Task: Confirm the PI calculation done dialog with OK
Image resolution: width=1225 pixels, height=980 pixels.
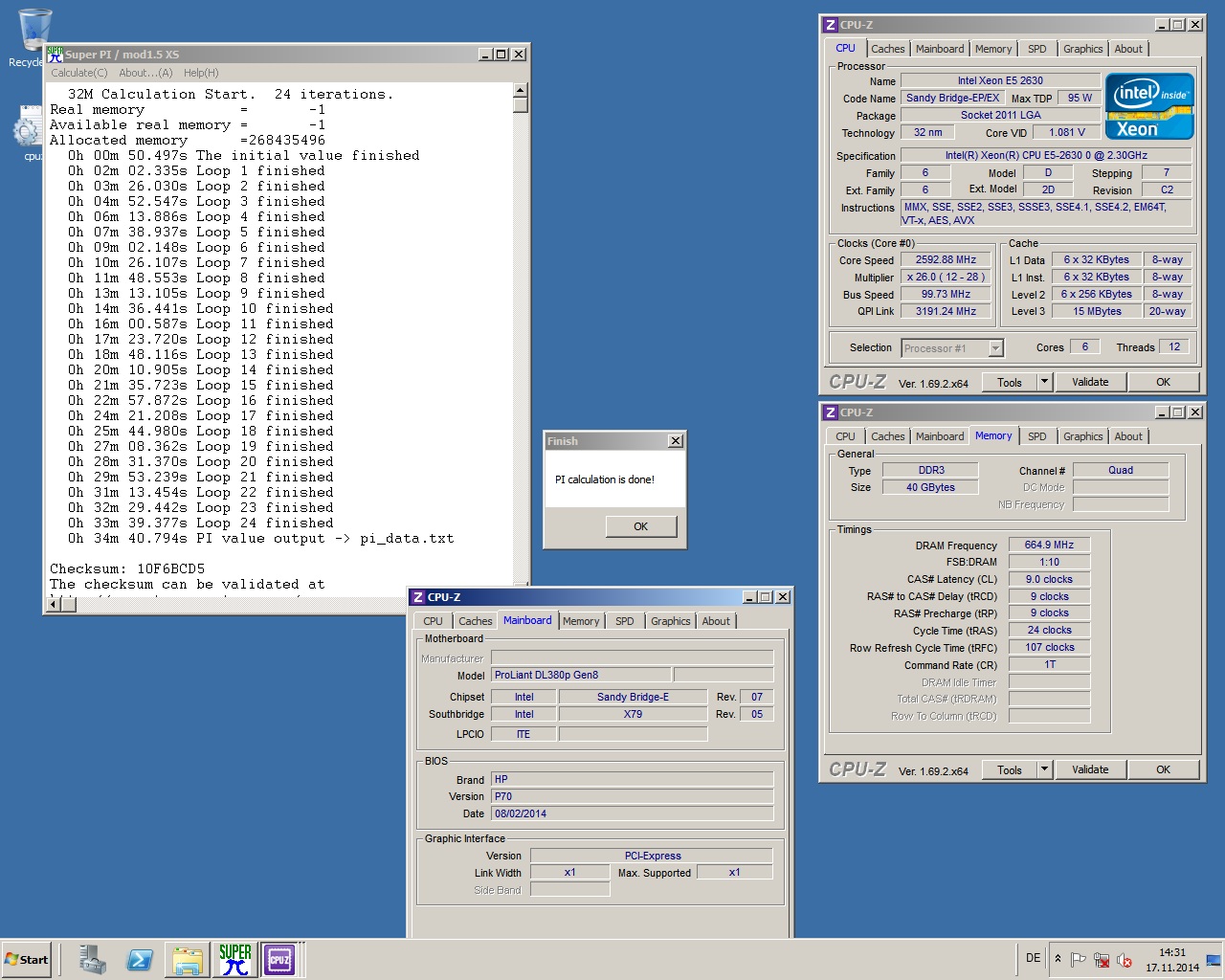Action: click(x=640, y=526)
